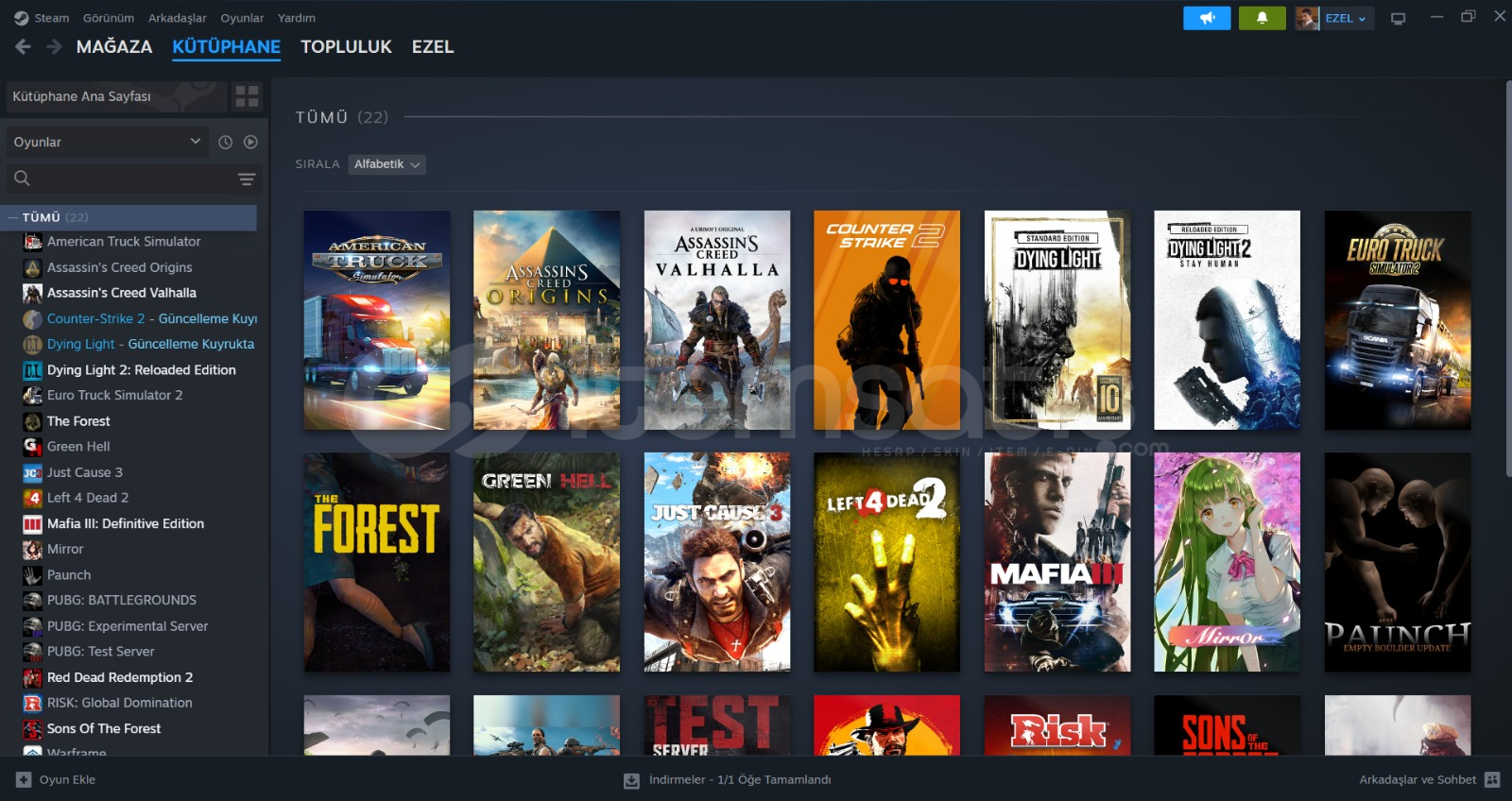Image resolution: width=1512 pixels, height=801 pixels.
Task: Go to the MAĞAZA tab
Action: [114, 46]
